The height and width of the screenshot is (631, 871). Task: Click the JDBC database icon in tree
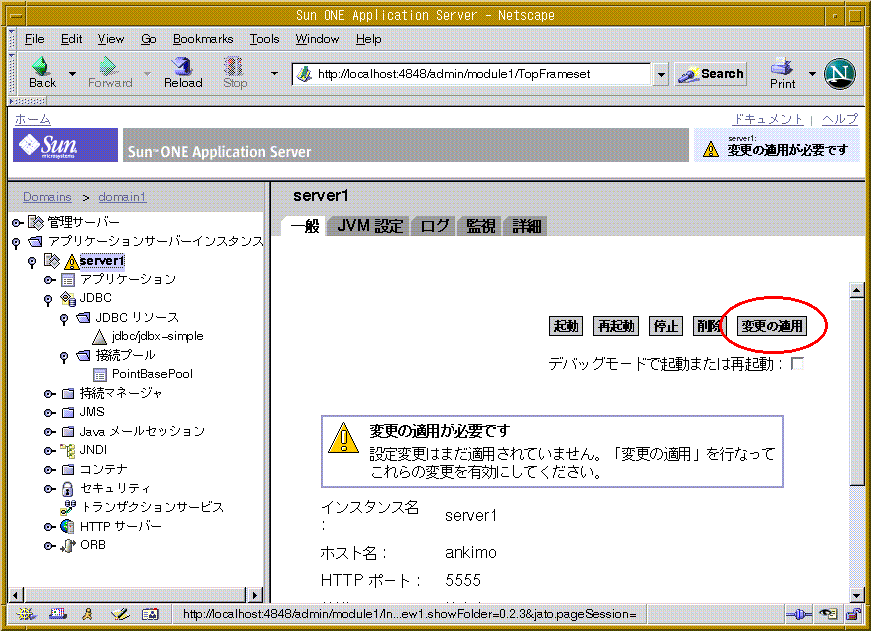pyautogui.click(x=68, y=299)
